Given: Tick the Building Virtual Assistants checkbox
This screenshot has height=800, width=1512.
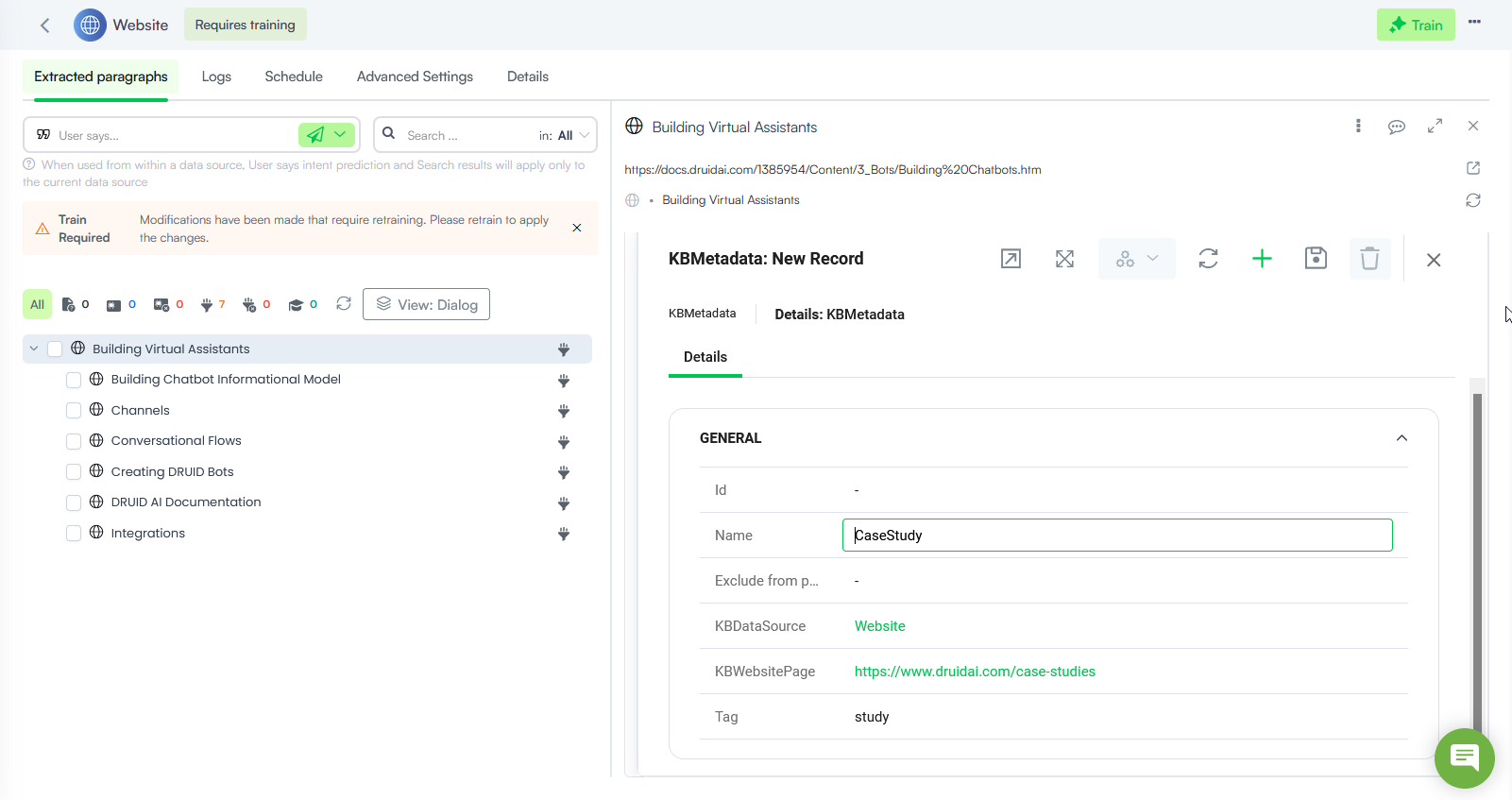Looking at the screenshot, I should (55, 349).
